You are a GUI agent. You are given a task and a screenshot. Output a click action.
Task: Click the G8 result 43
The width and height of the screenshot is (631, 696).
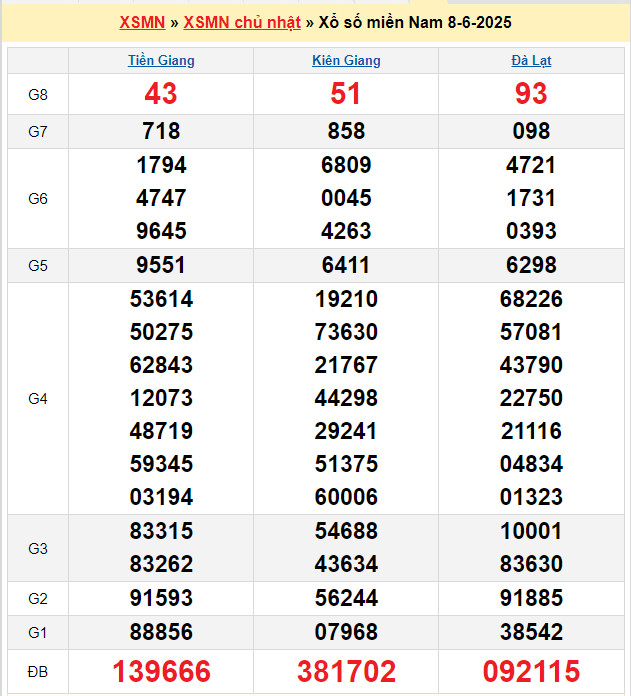coord(161,94)
